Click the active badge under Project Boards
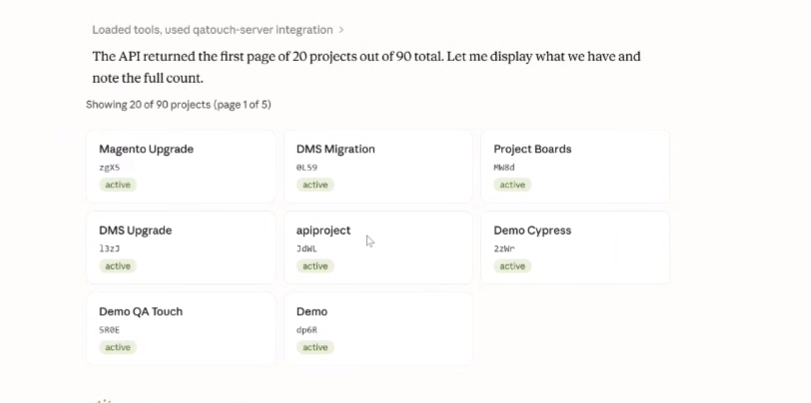Screen dimensions: 811x403 (512, 185)
